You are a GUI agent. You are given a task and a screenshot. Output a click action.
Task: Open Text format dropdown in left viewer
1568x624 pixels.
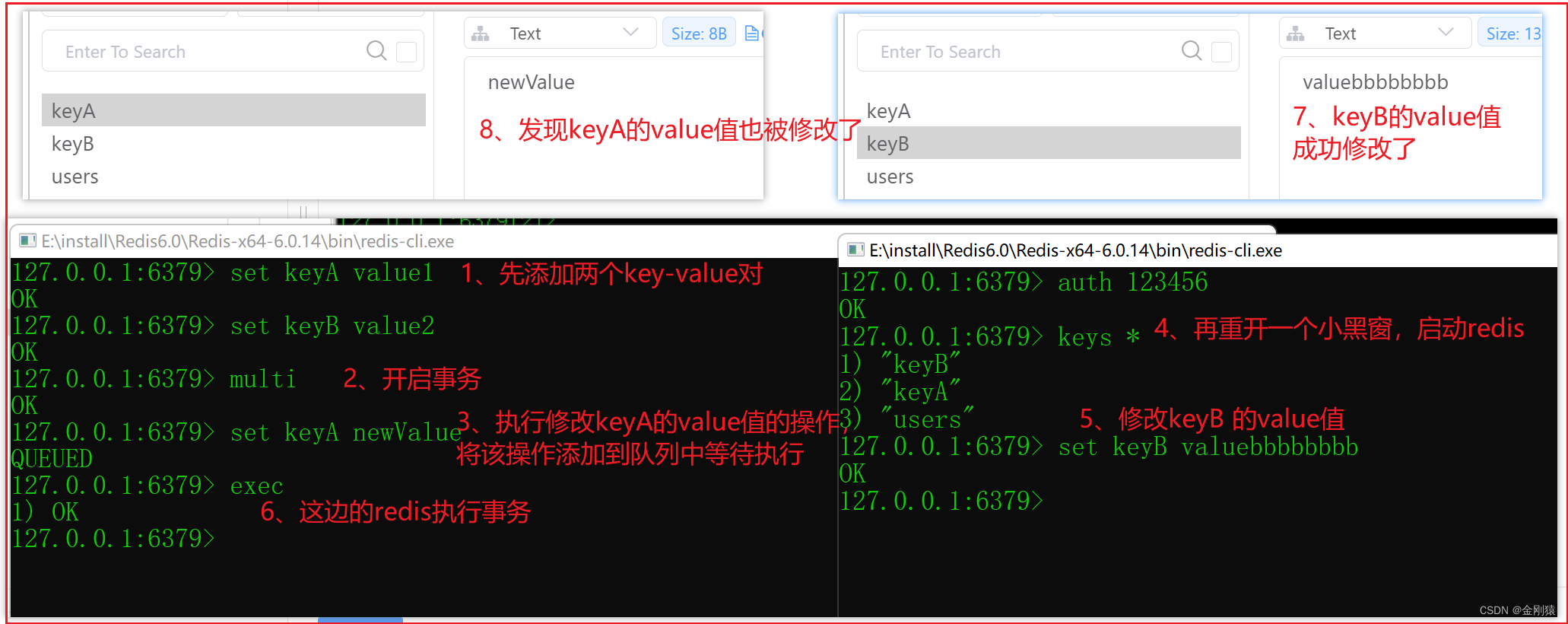tap(560, 33)
